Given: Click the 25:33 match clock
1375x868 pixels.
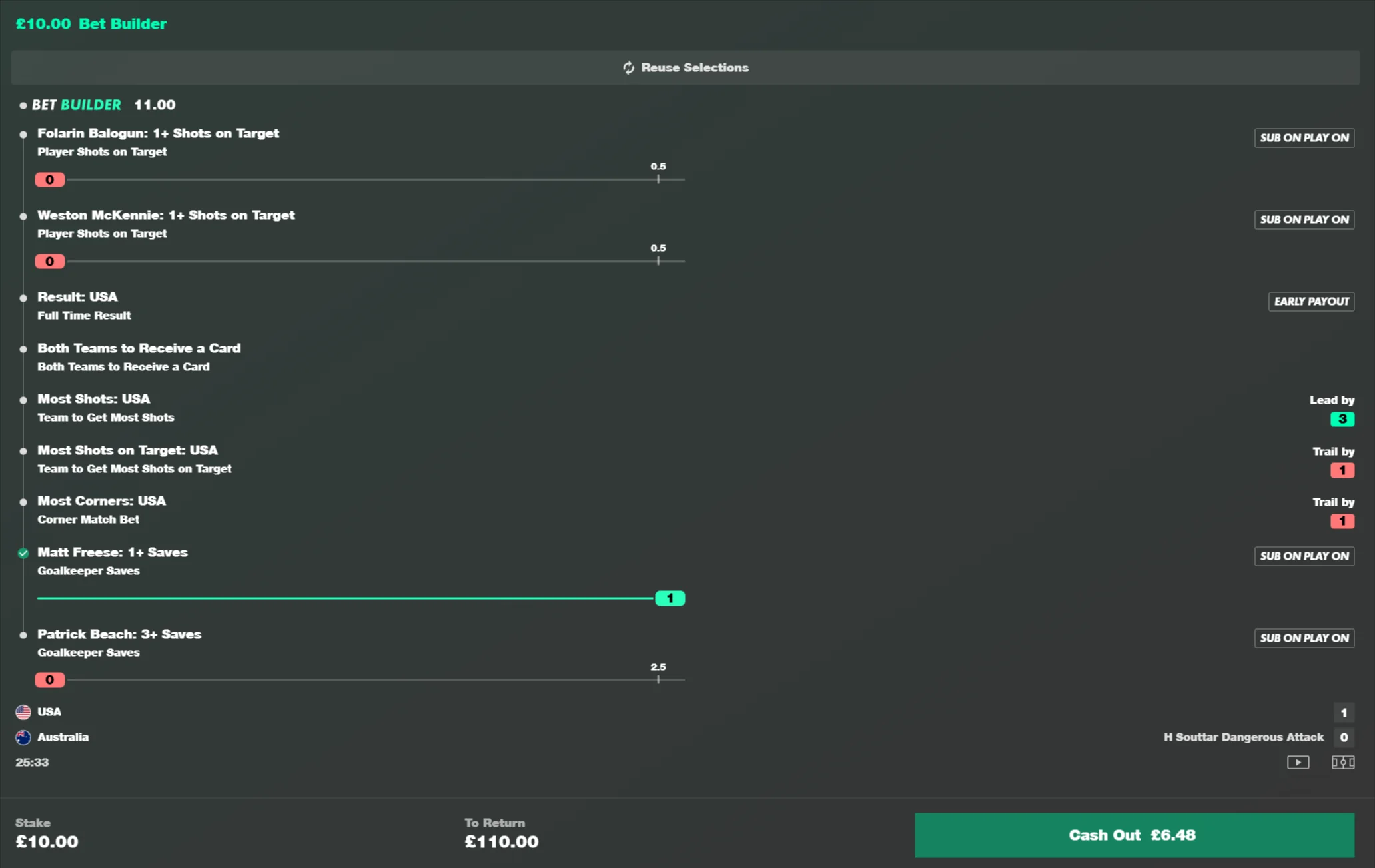Looking at the screenshot, I should (x=32, y=763).
